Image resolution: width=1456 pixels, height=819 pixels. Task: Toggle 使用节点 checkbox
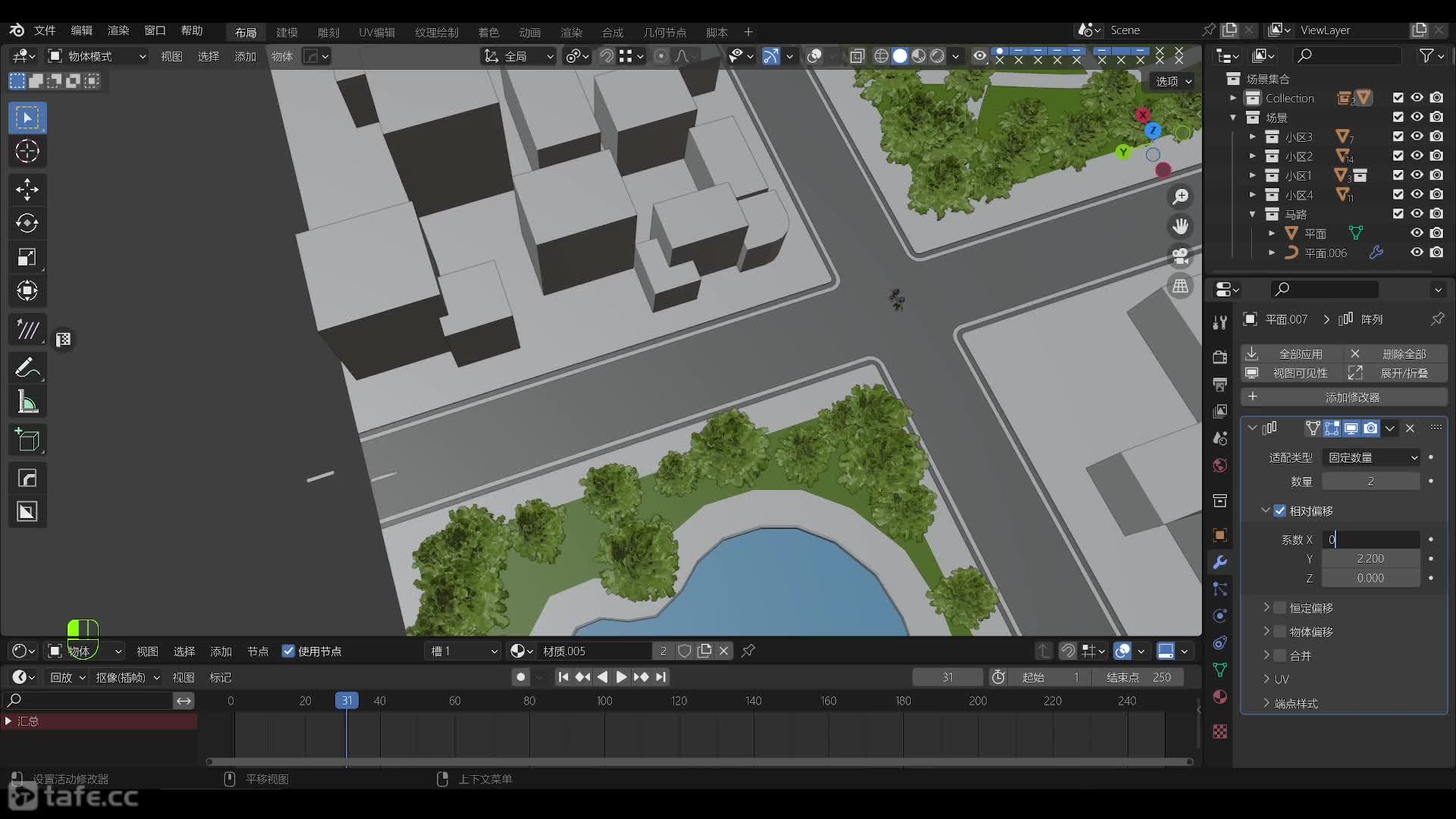click(x=288, y=651)
